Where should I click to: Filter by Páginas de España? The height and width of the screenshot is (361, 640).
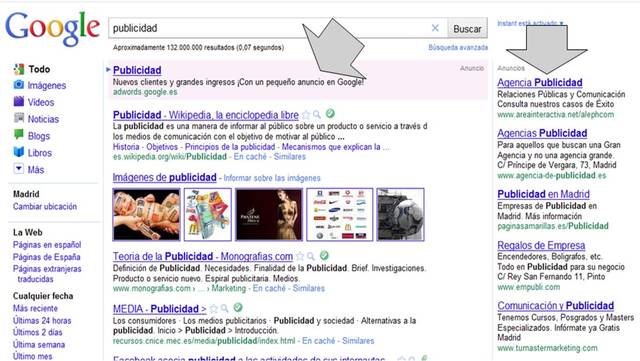coord(47,257)
